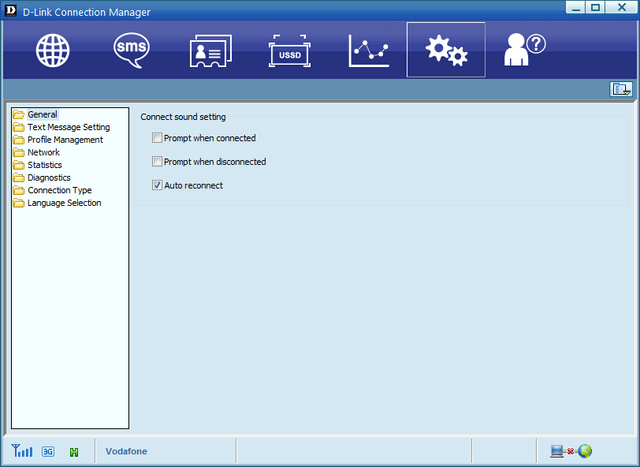
Task: Select the Settings gears icon
Action: coord(446,50)
